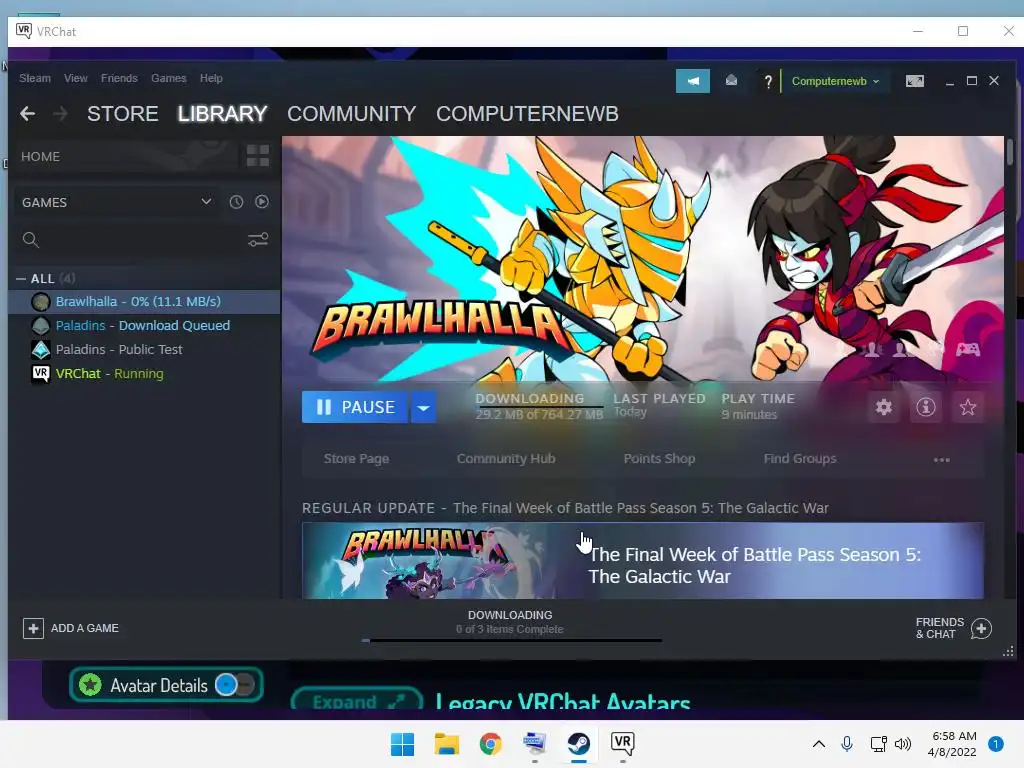
Task: Filter by ready to play icon
Action: pos(262,202)
